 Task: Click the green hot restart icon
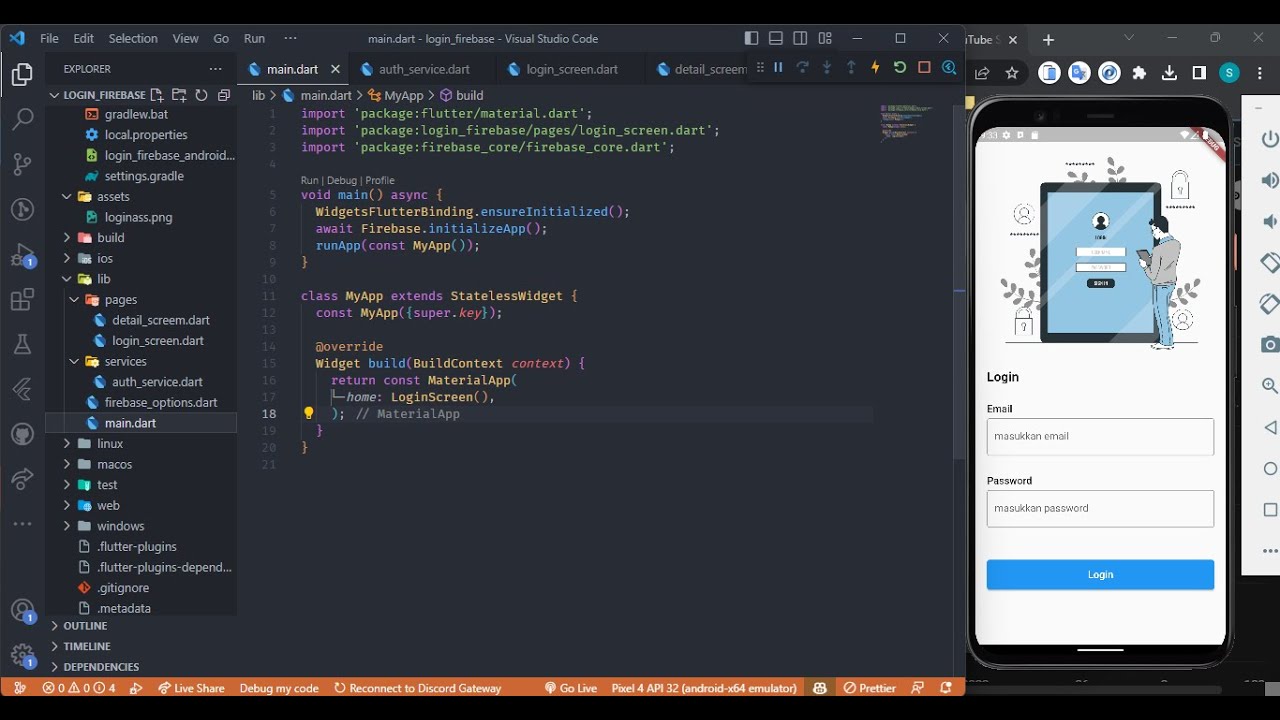pyautogui.click(x=900, y=68)
